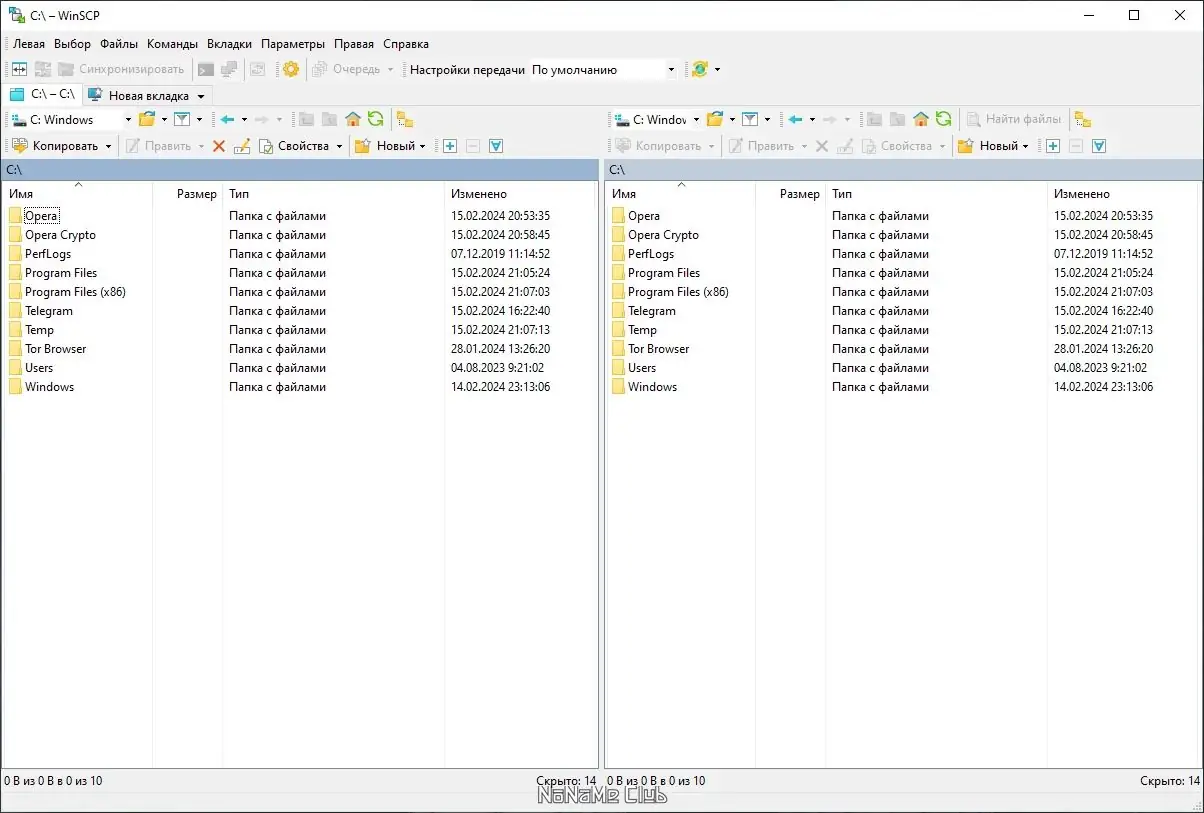This screenshot has height=813, width=1204.
Task: Open the Файлы menu
Action: click(119, 44)
